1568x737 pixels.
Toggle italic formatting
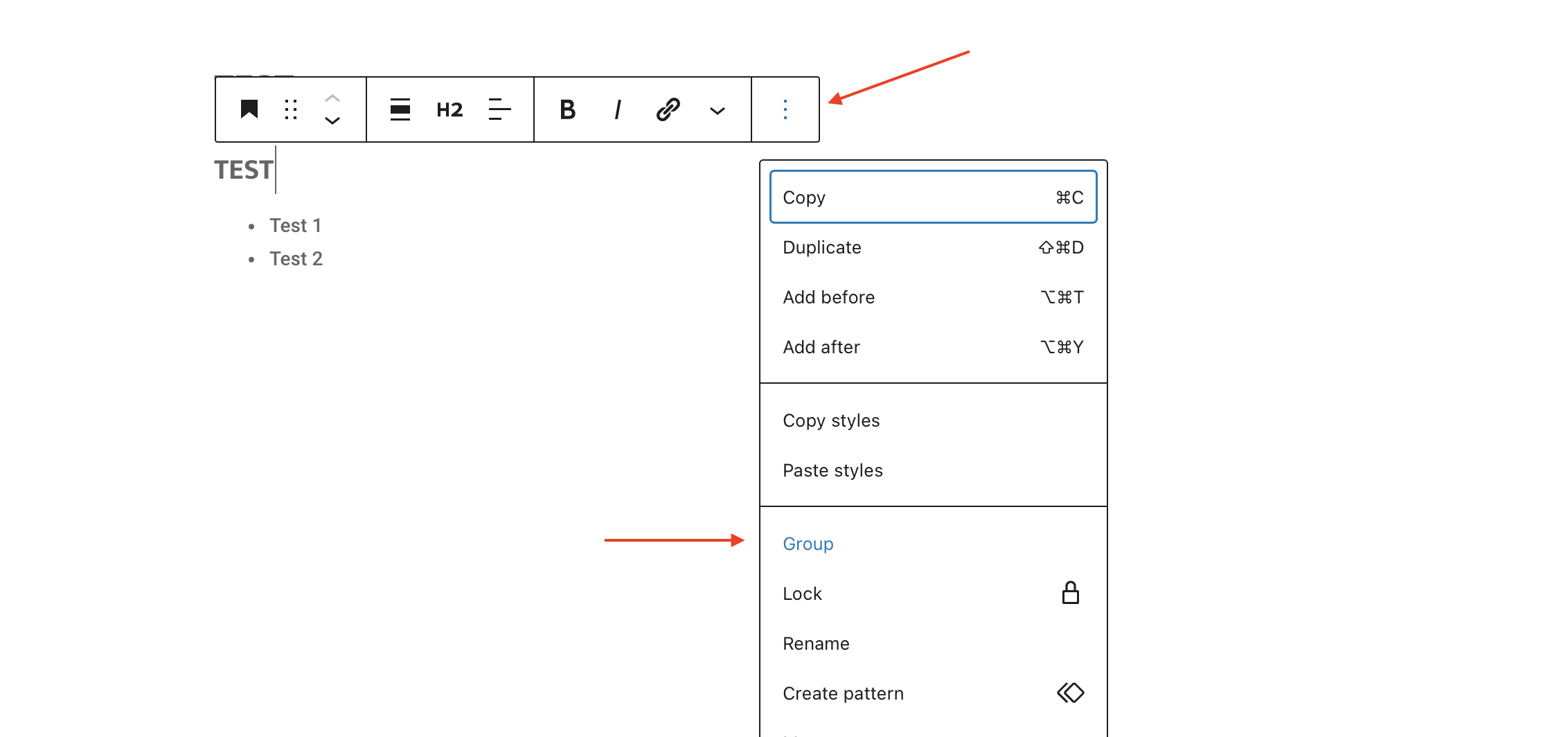(x=616, y=109)
